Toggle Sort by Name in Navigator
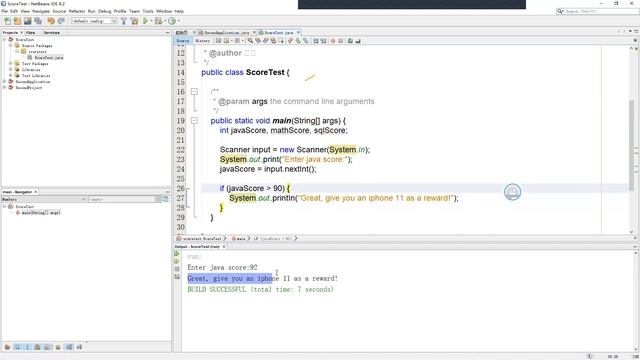The height and width of the screenshot is (360, 640). tap(69, 347)
